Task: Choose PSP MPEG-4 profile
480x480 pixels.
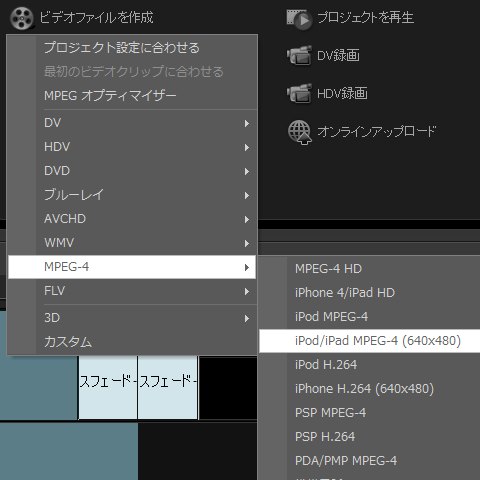Action: 370,413
